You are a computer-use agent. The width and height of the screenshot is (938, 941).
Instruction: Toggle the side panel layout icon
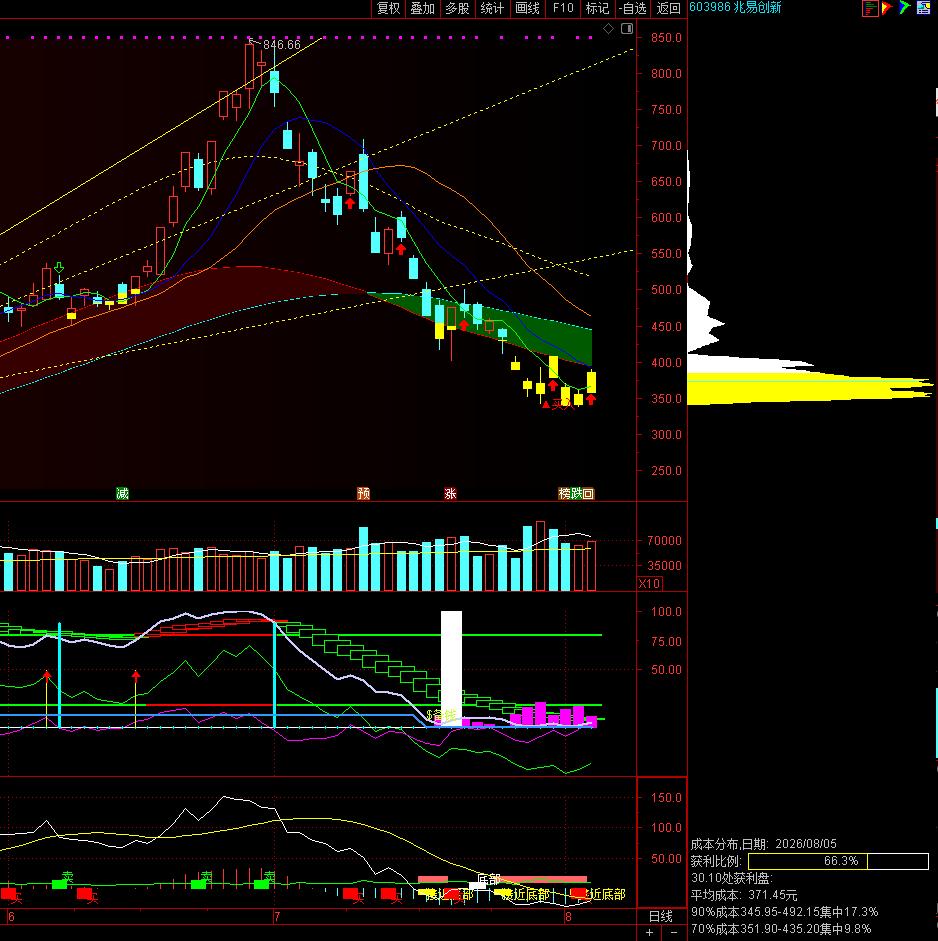point(627,29)
